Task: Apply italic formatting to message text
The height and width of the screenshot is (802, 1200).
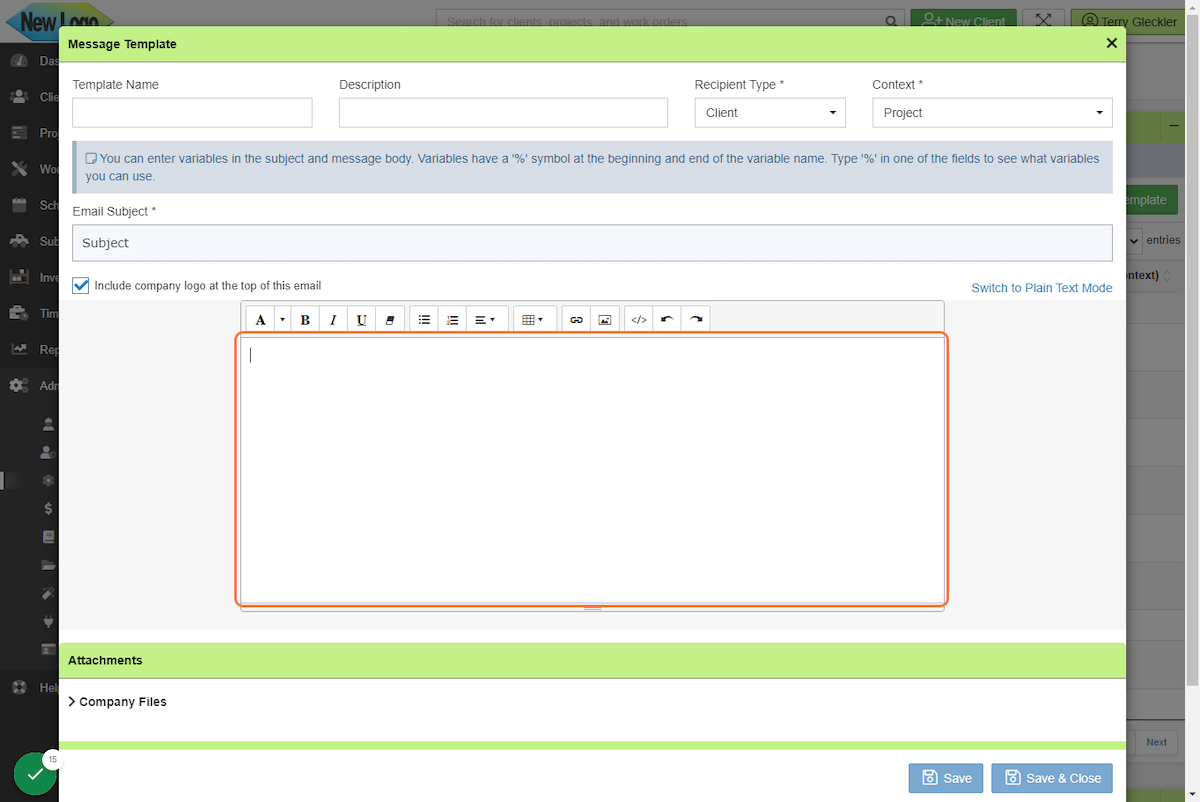Action: click(x=332, y=319)
